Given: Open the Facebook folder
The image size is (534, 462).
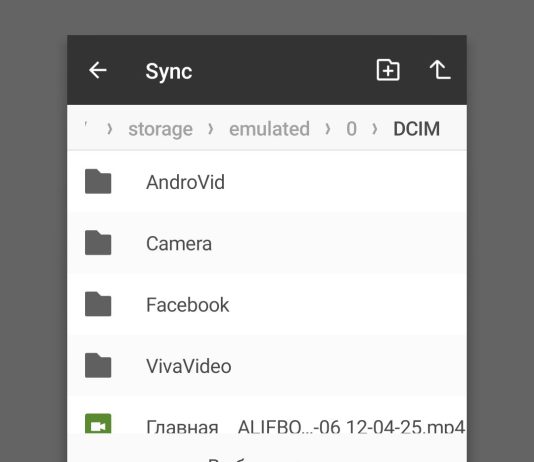Looking at the screenshot, I should click(267, 304).
